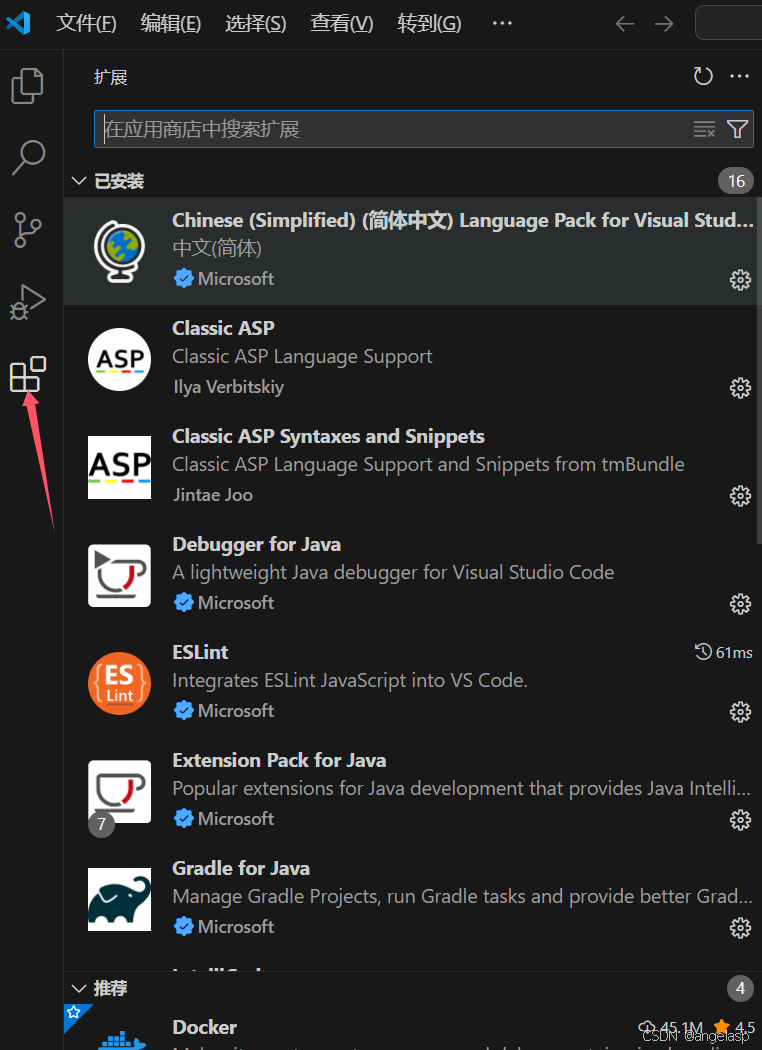Click the installed count badge 16

click(736, 181)
